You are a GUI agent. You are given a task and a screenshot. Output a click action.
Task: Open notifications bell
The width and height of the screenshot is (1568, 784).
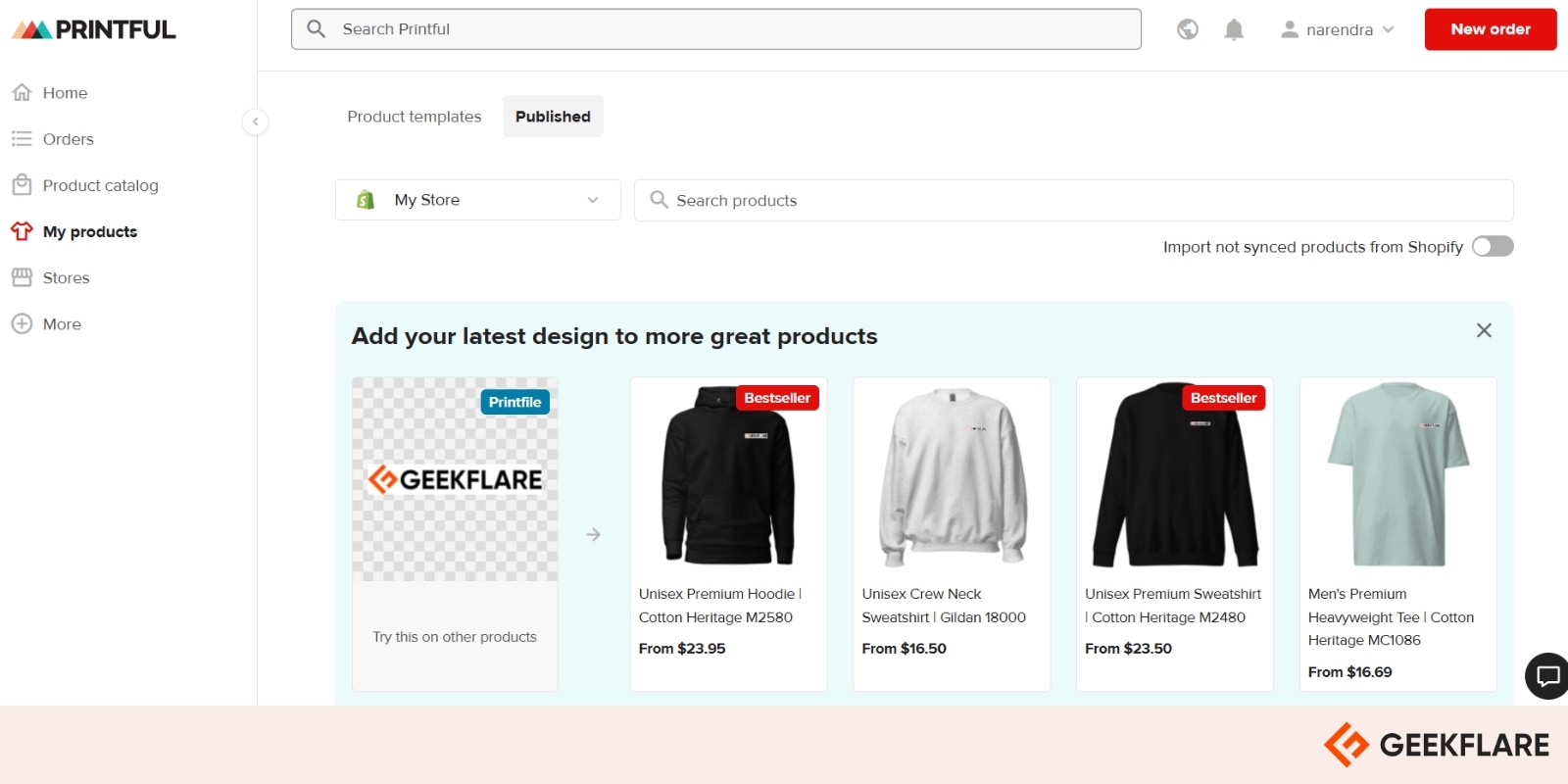click(x=1234, y=29)
